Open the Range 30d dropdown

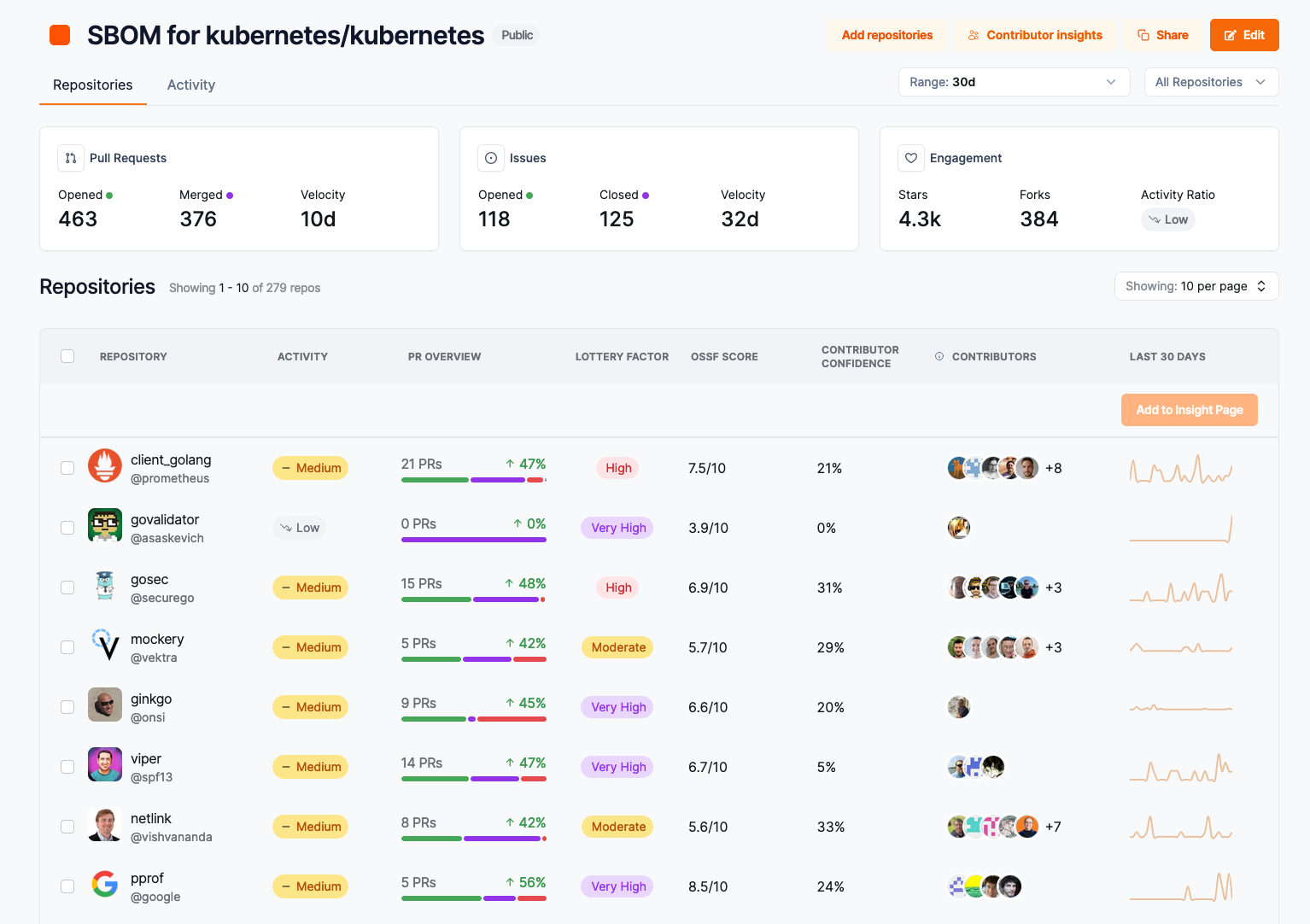1014,82
